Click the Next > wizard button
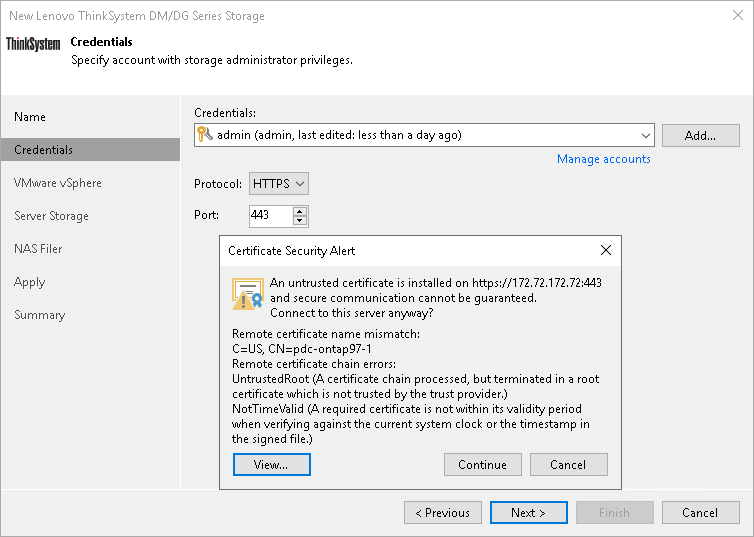Viewport: 754px width, 537px height. (528, 512)
